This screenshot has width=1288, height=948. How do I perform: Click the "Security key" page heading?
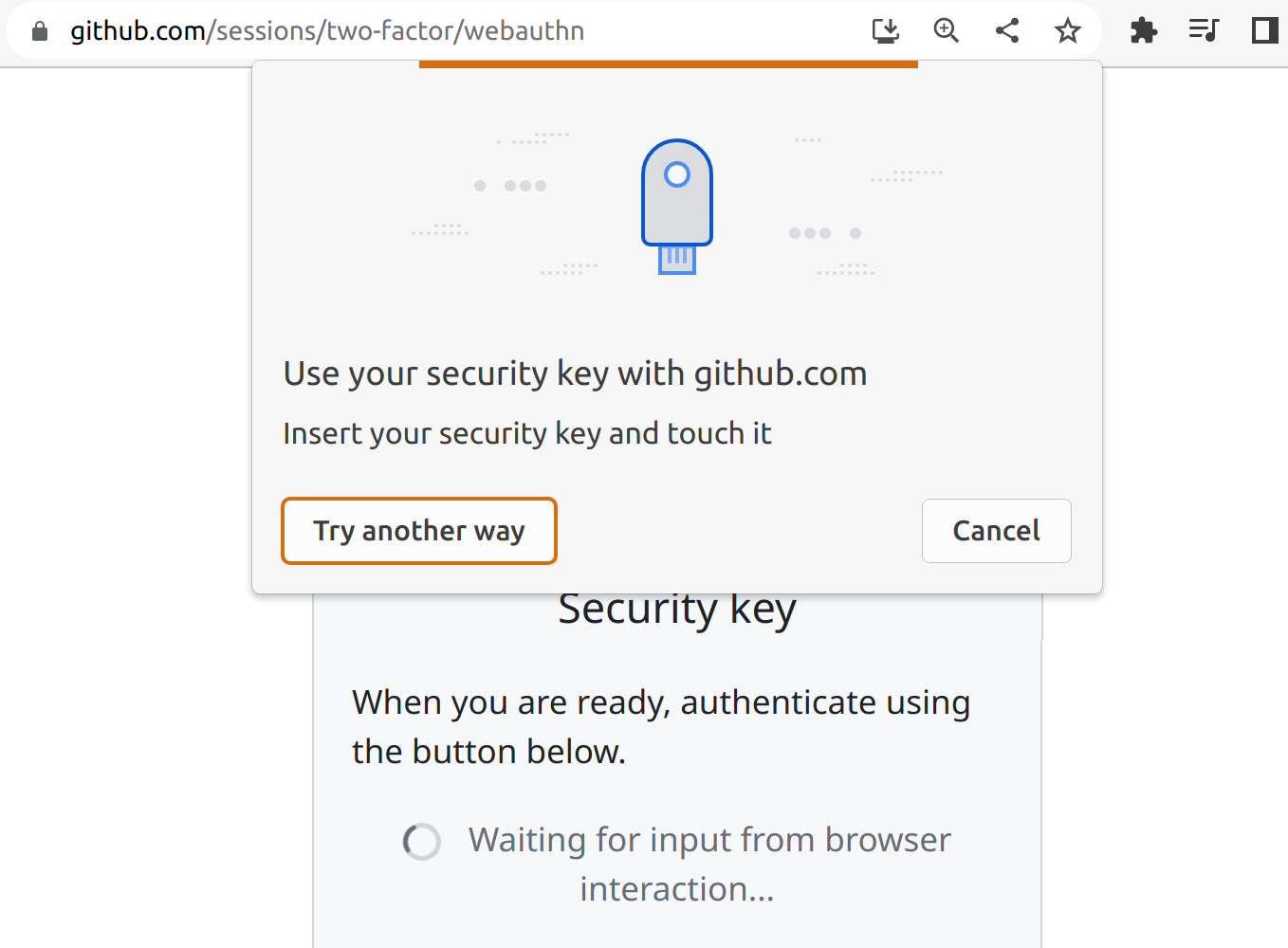click(x=676, y=611)
